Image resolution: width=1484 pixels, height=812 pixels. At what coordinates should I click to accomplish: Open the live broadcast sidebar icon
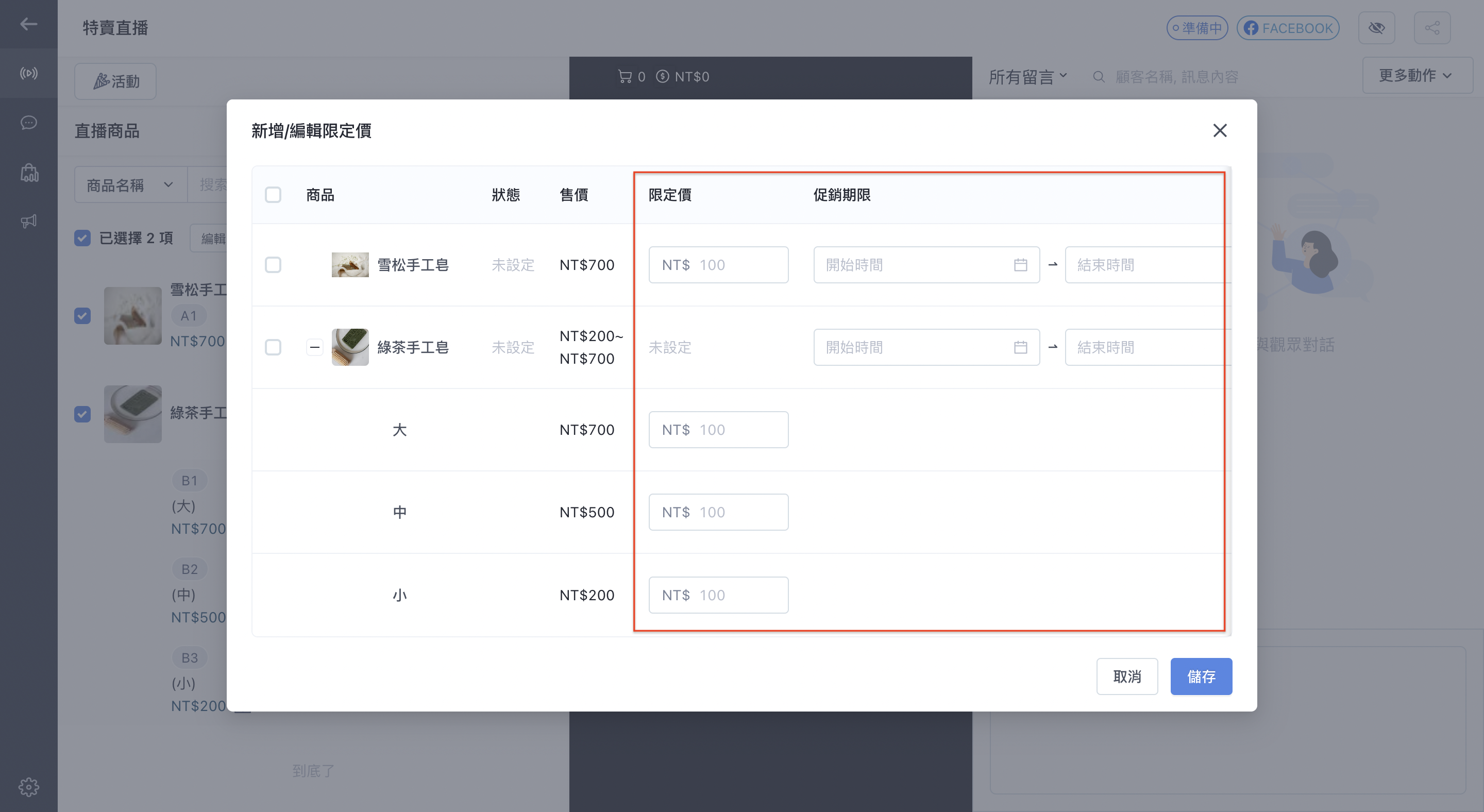tap(28, 73)
